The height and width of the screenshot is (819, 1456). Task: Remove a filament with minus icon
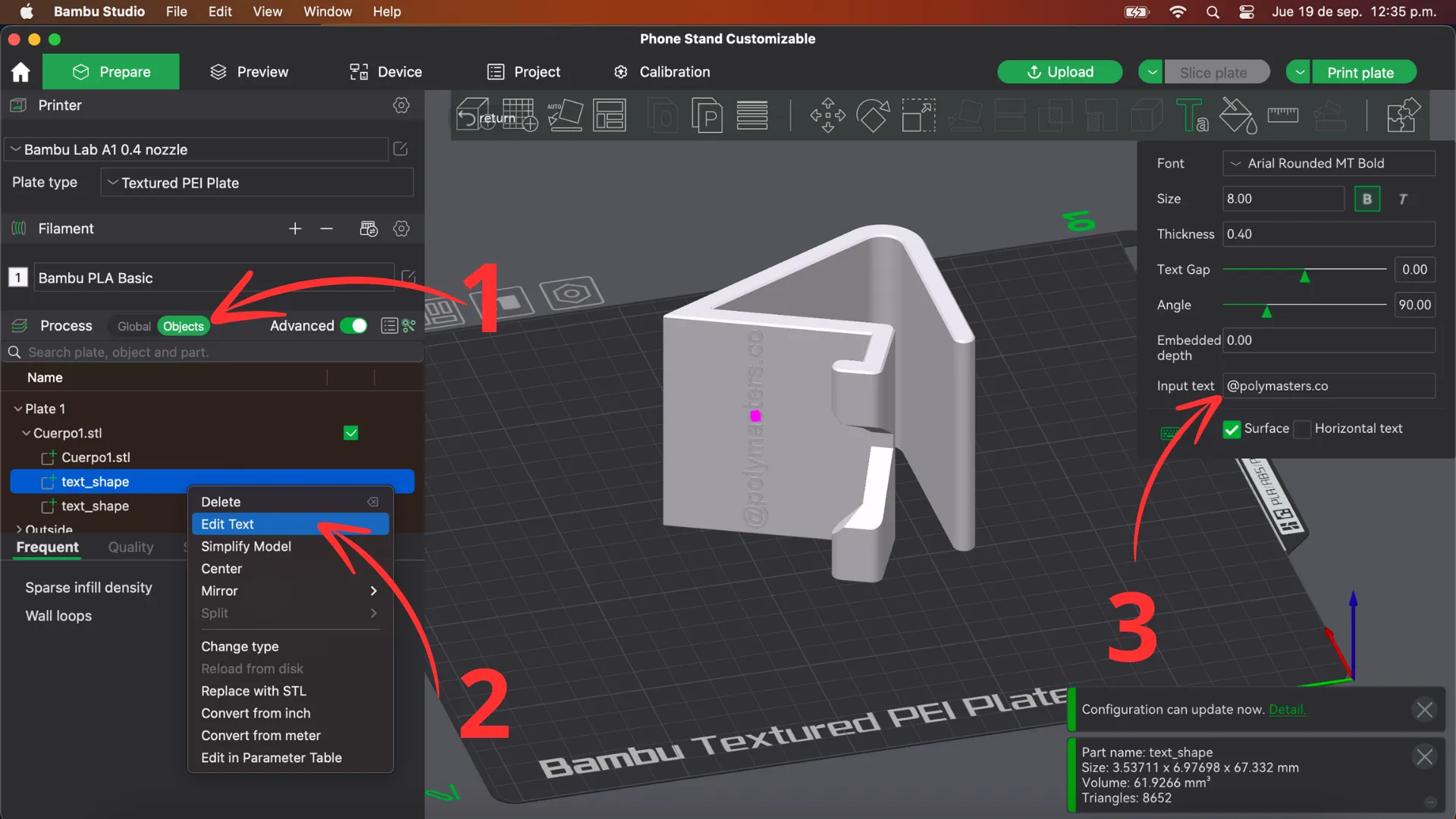click(x=327, y=228)
